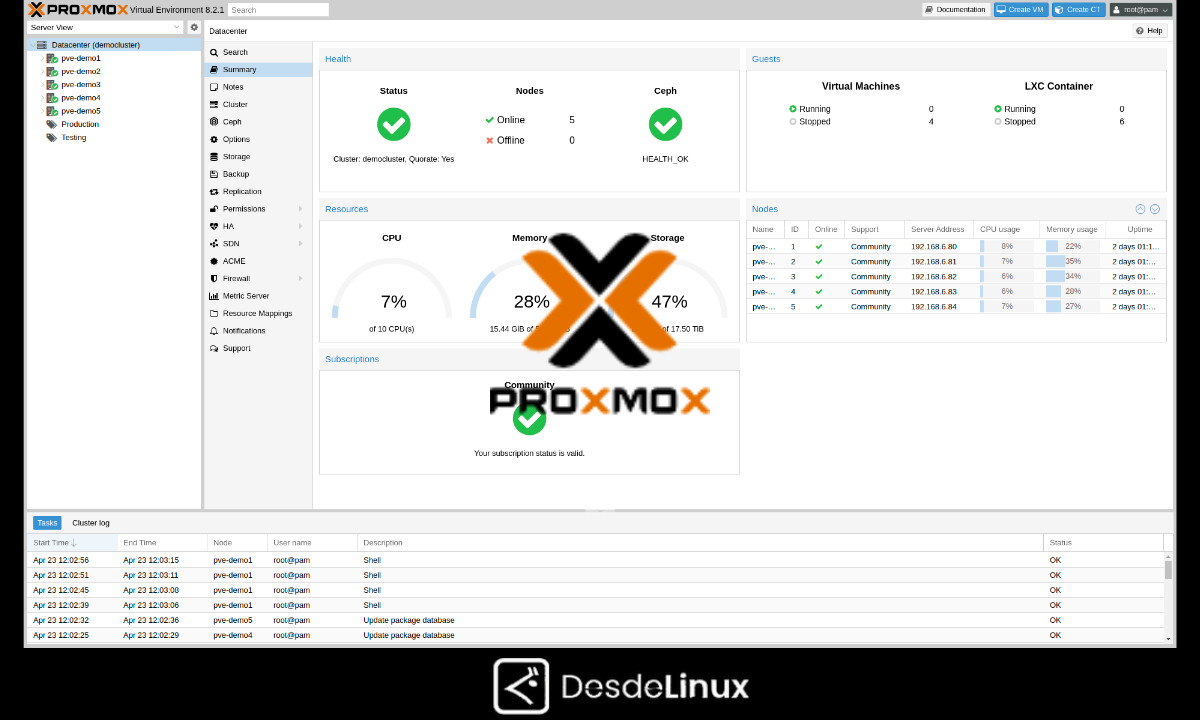Open the Notifications section
Image resolution: width=1200 pixels, height=720 pixels.
click(257, 330)
